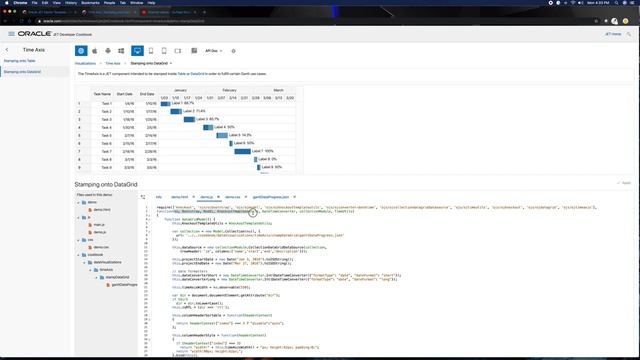Image resolution: width=640 pixels, height=360 pixels.
Task: Open macOS Spotlight search icon
Action: click(616, 3)
